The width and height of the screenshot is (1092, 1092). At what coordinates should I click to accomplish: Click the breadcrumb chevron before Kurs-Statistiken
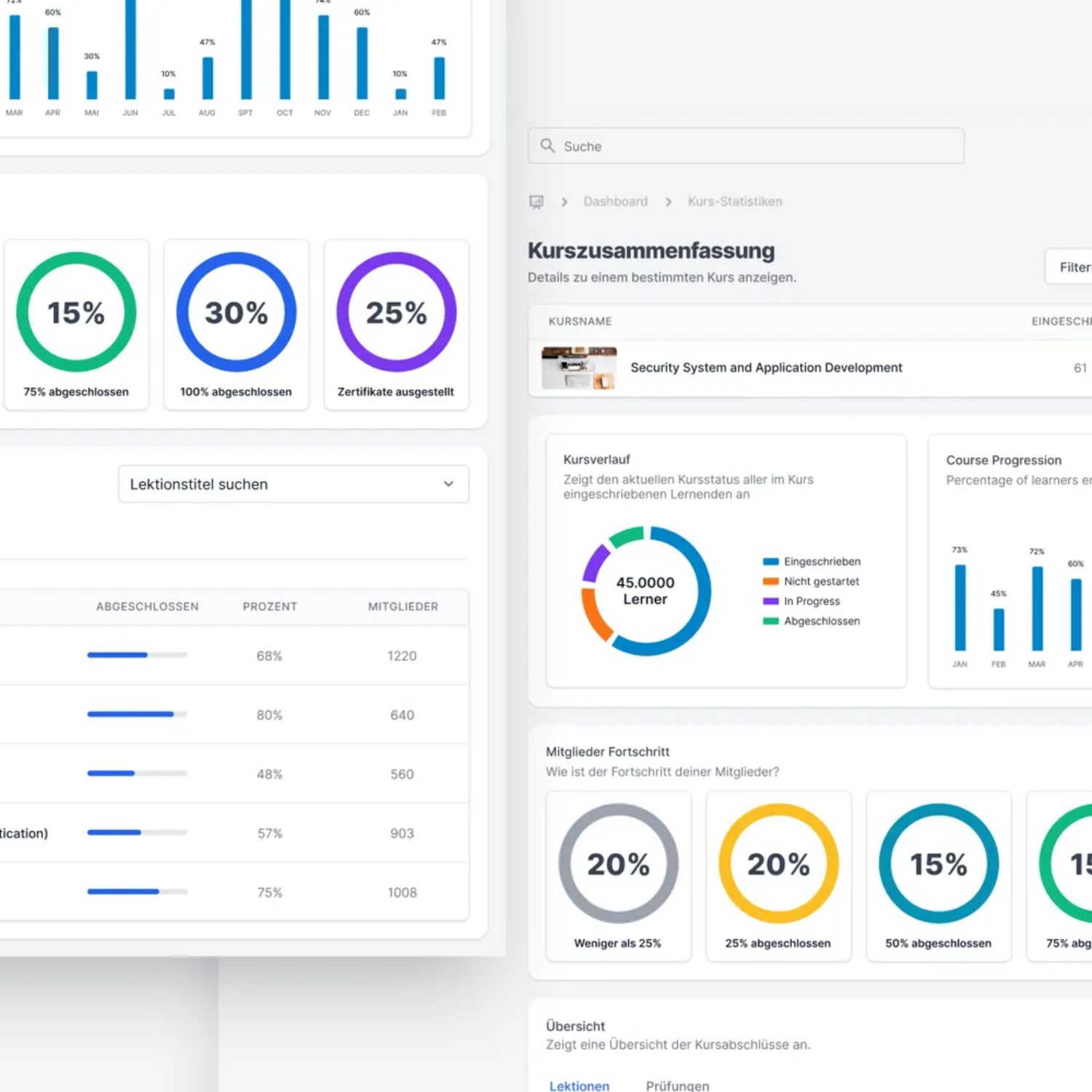coord(668,202)
